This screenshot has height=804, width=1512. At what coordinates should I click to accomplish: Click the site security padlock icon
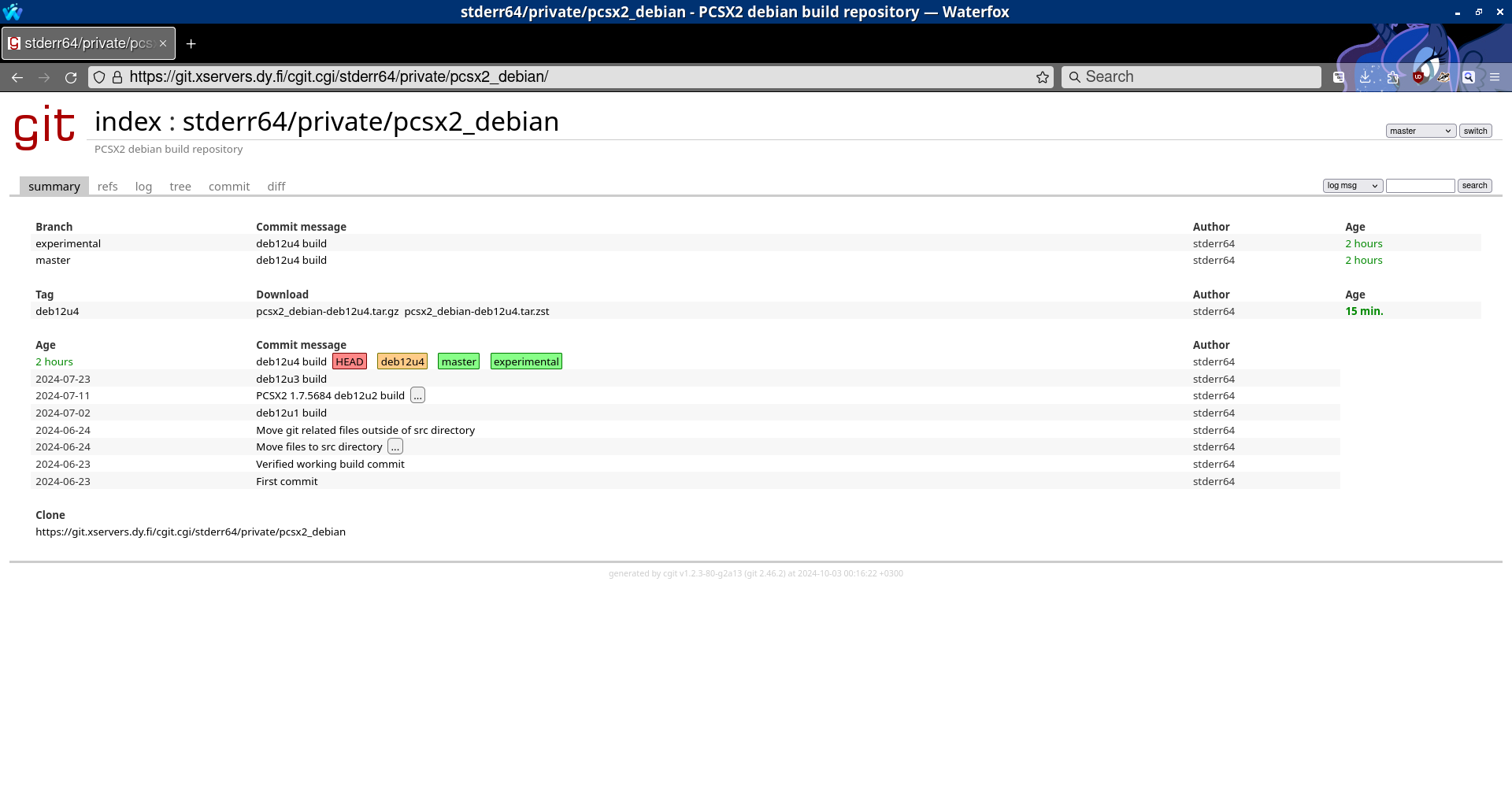117,77
